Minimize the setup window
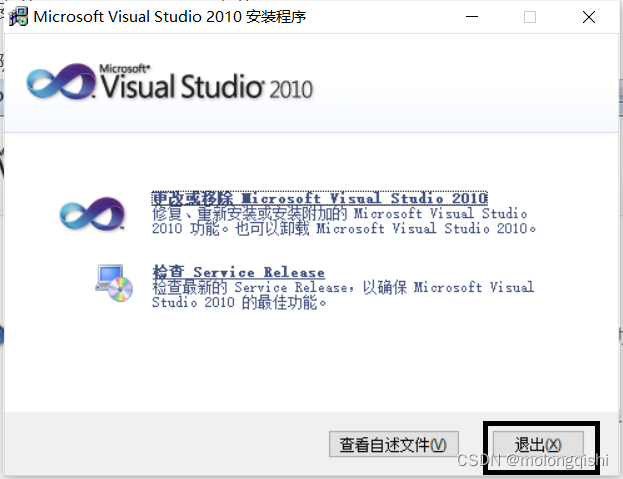Viewport: 623px width, 479px height. click(x=472, y=17)
